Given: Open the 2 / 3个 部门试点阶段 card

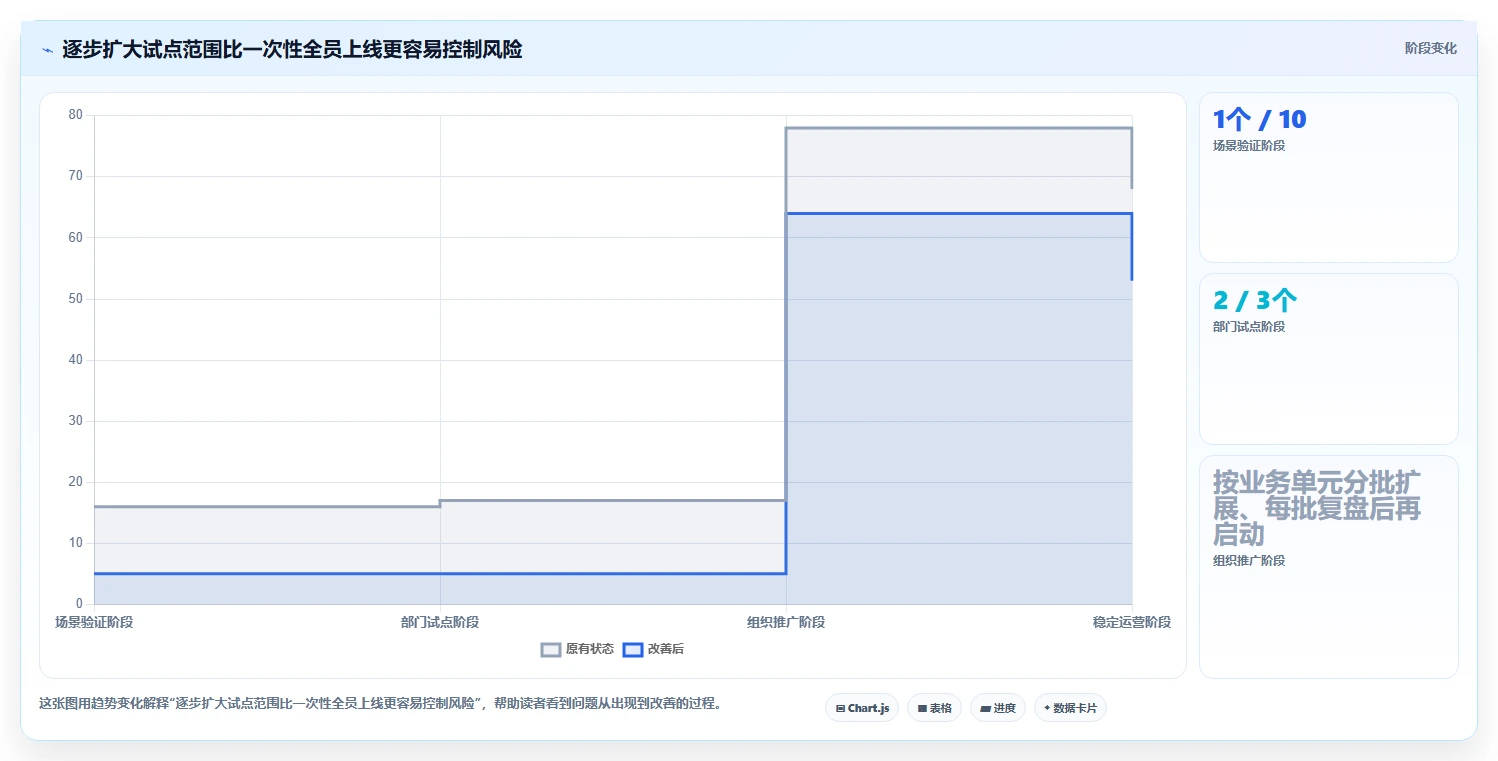Looking at the screenshot, I should point(1329,359).
